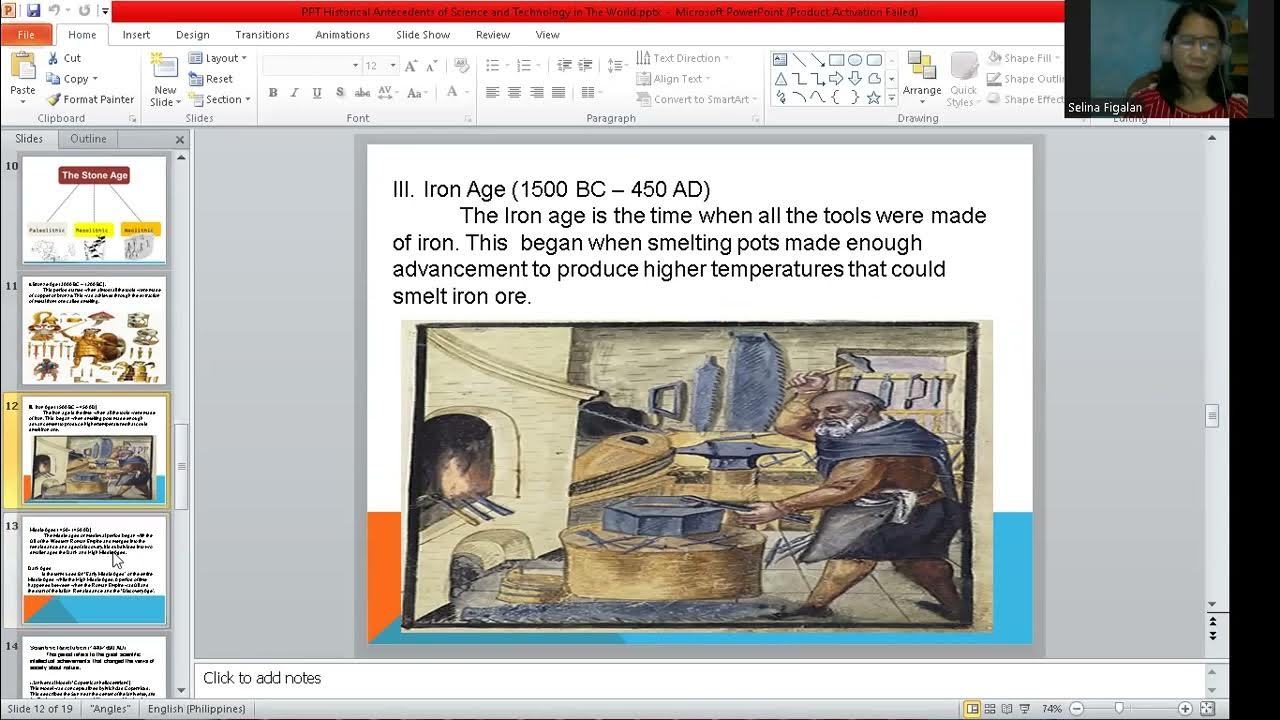Save the presentation from quick access toolbar
The width and height of the screenshot is (1280, 720).
coord(33,11)
